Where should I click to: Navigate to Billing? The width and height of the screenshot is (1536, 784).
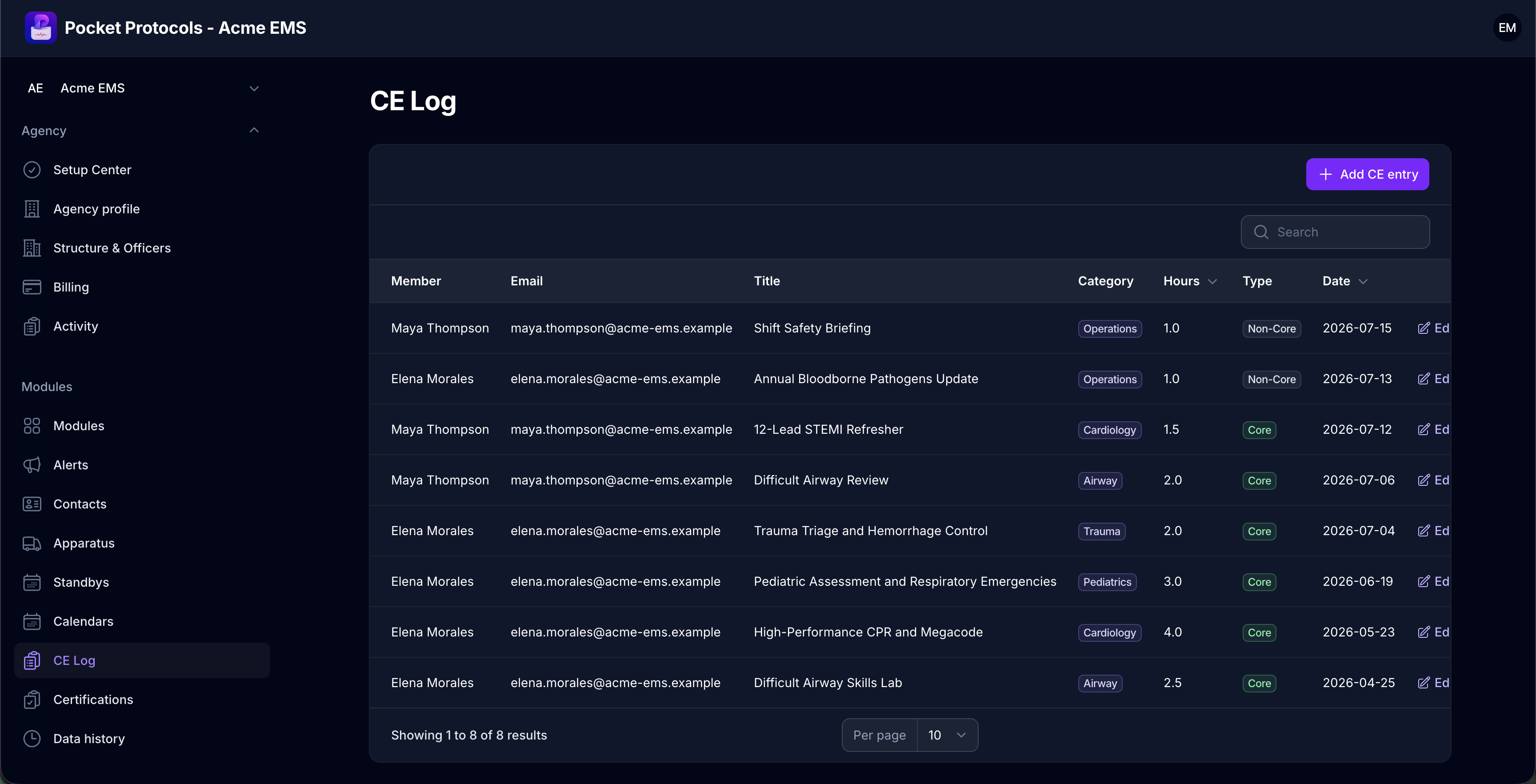(142, 287)
